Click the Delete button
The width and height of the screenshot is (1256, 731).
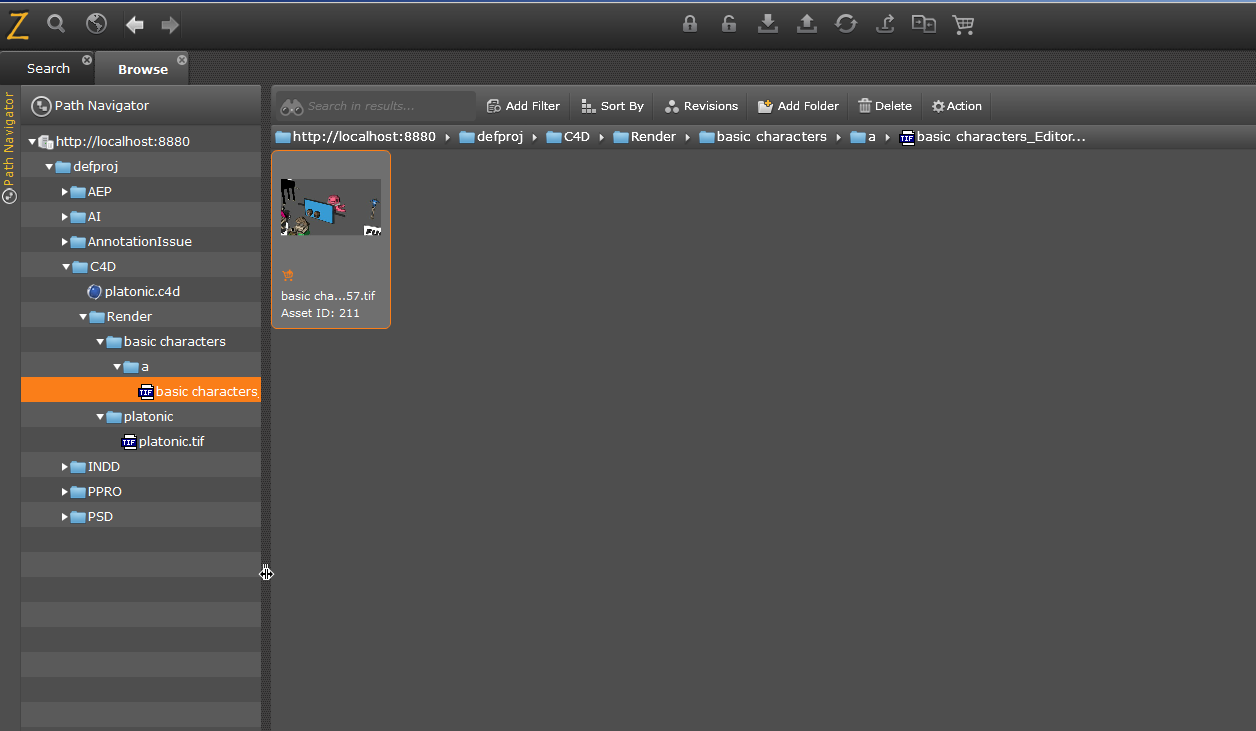tap(885, 106)
